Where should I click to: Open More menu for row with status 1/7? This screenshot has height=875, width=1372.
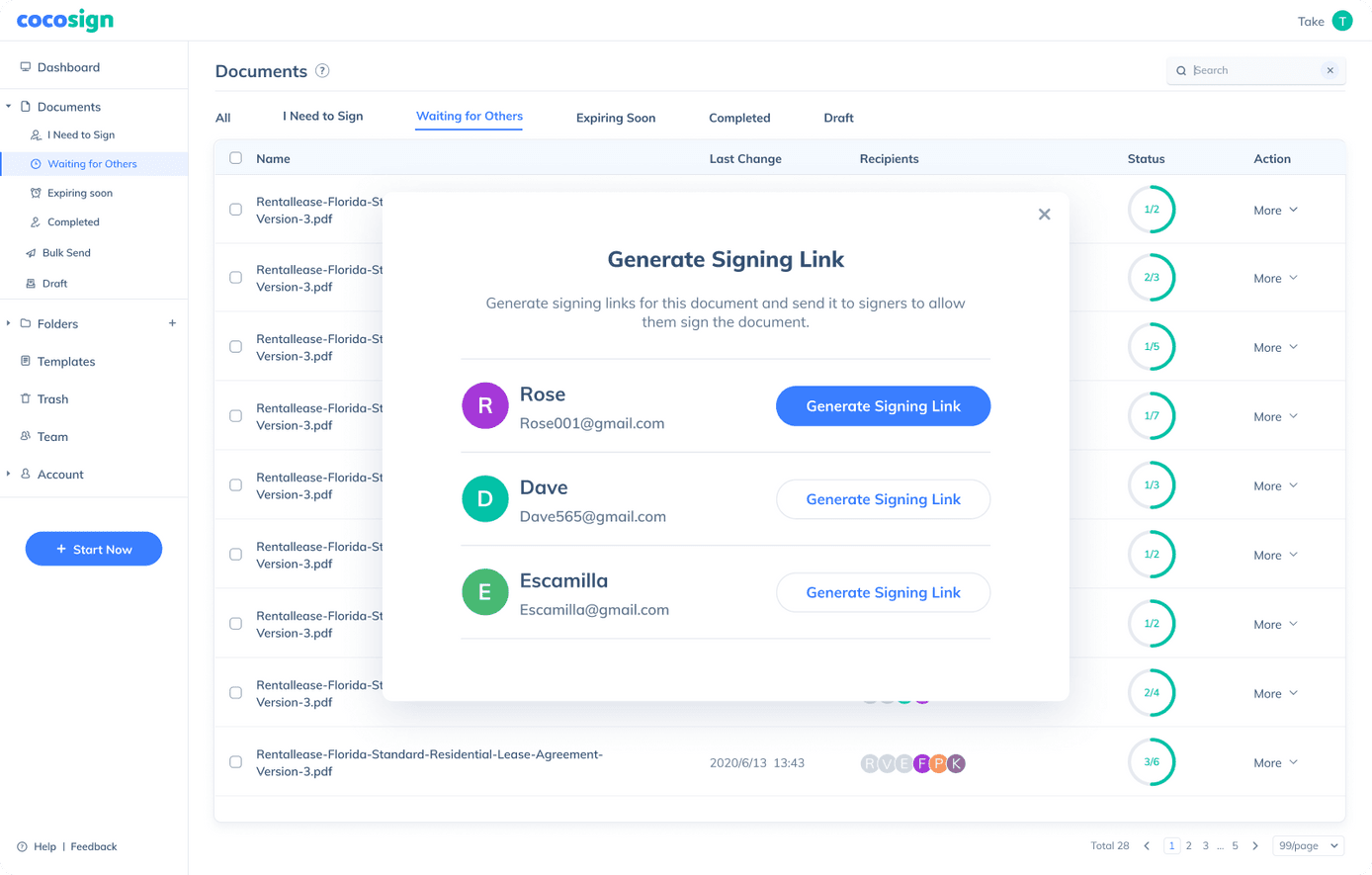click(1275, 417)
